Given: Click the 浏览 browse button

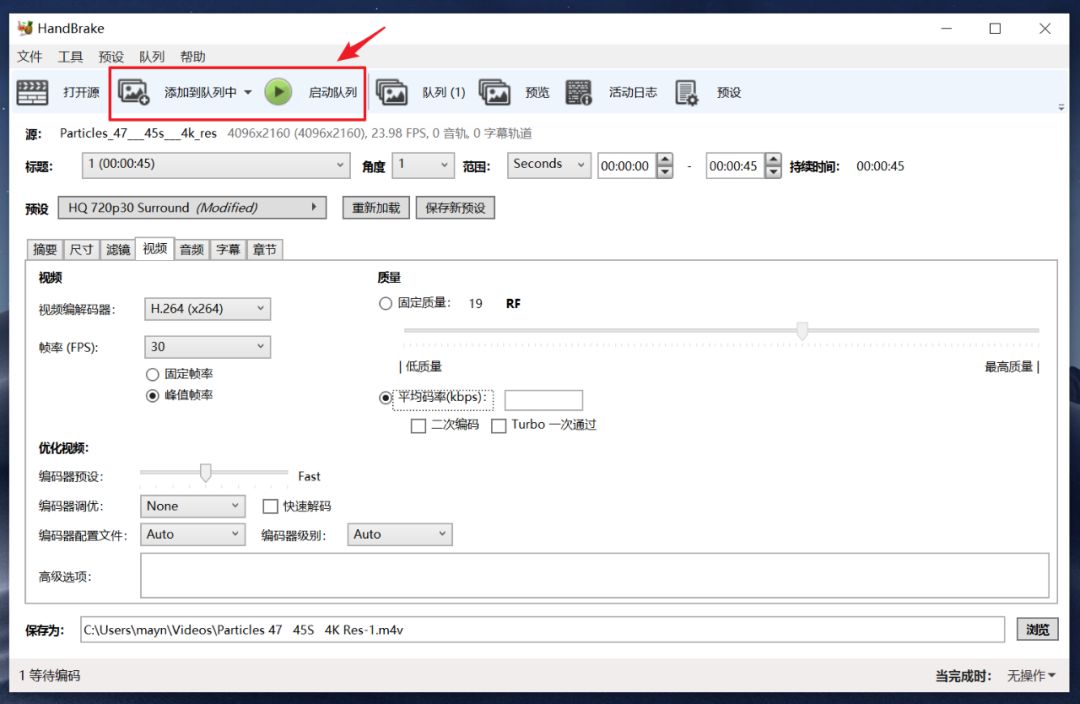Looking at the screenshot, I should click(1037, 629).
